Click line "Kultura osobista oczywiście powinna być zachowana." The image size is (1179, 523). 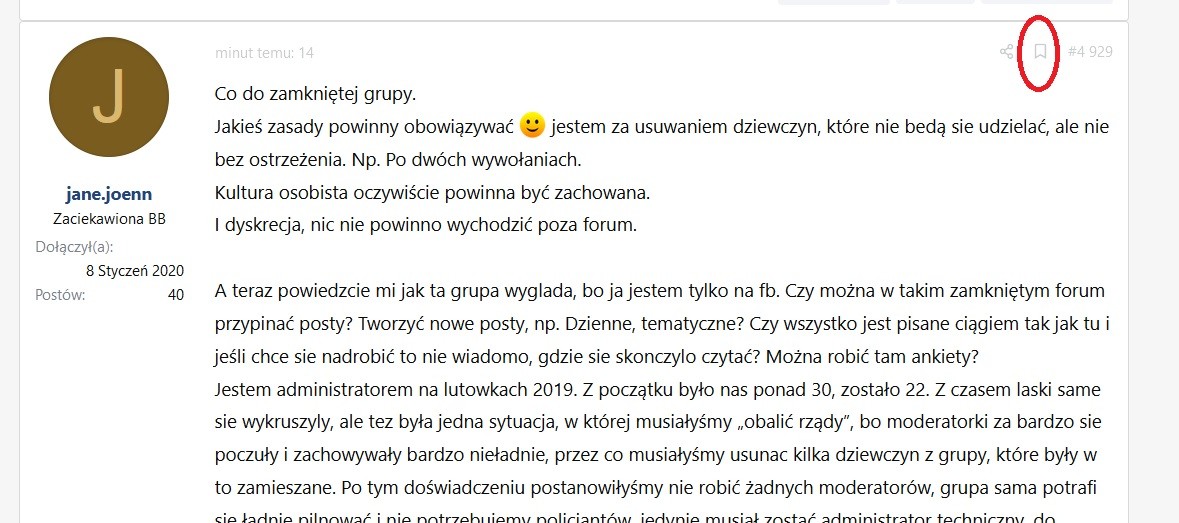tap(432, 193)
